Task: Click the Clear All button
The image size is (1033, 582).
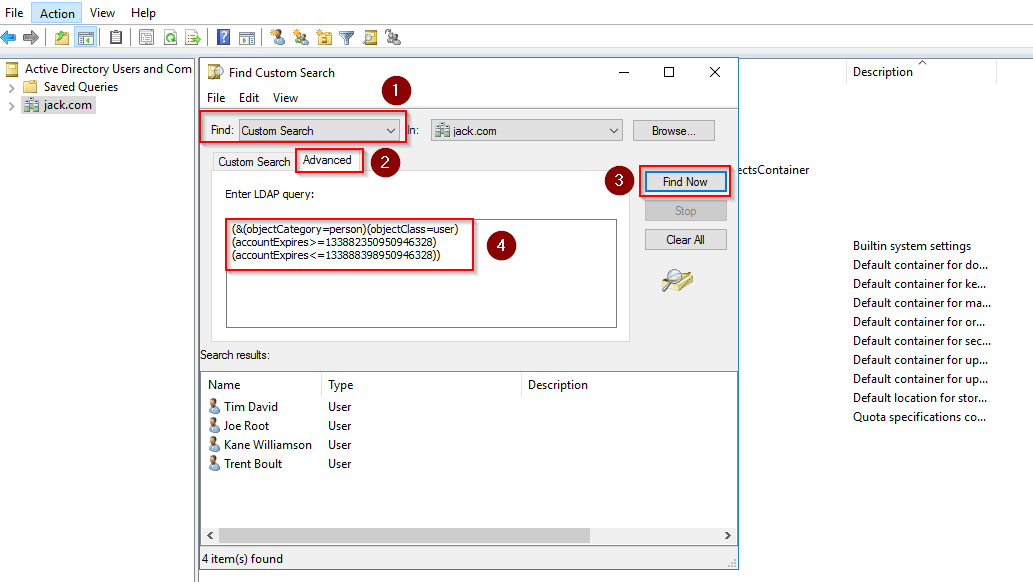Action: point(685,239)
